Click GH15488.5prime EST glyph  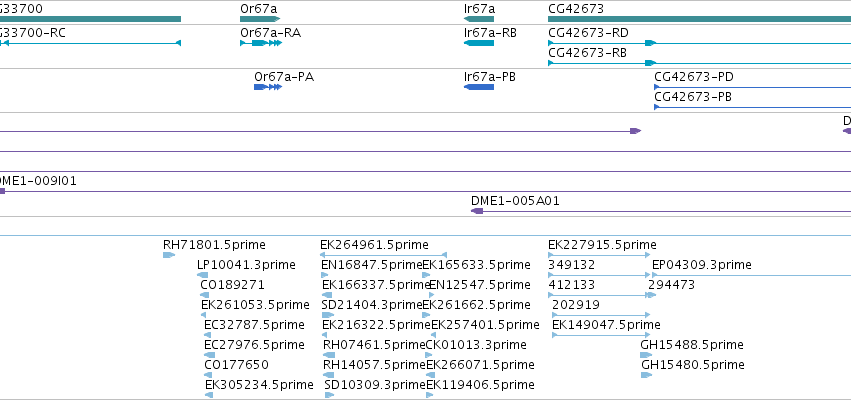pyautogui.click(x=646, y=355)
